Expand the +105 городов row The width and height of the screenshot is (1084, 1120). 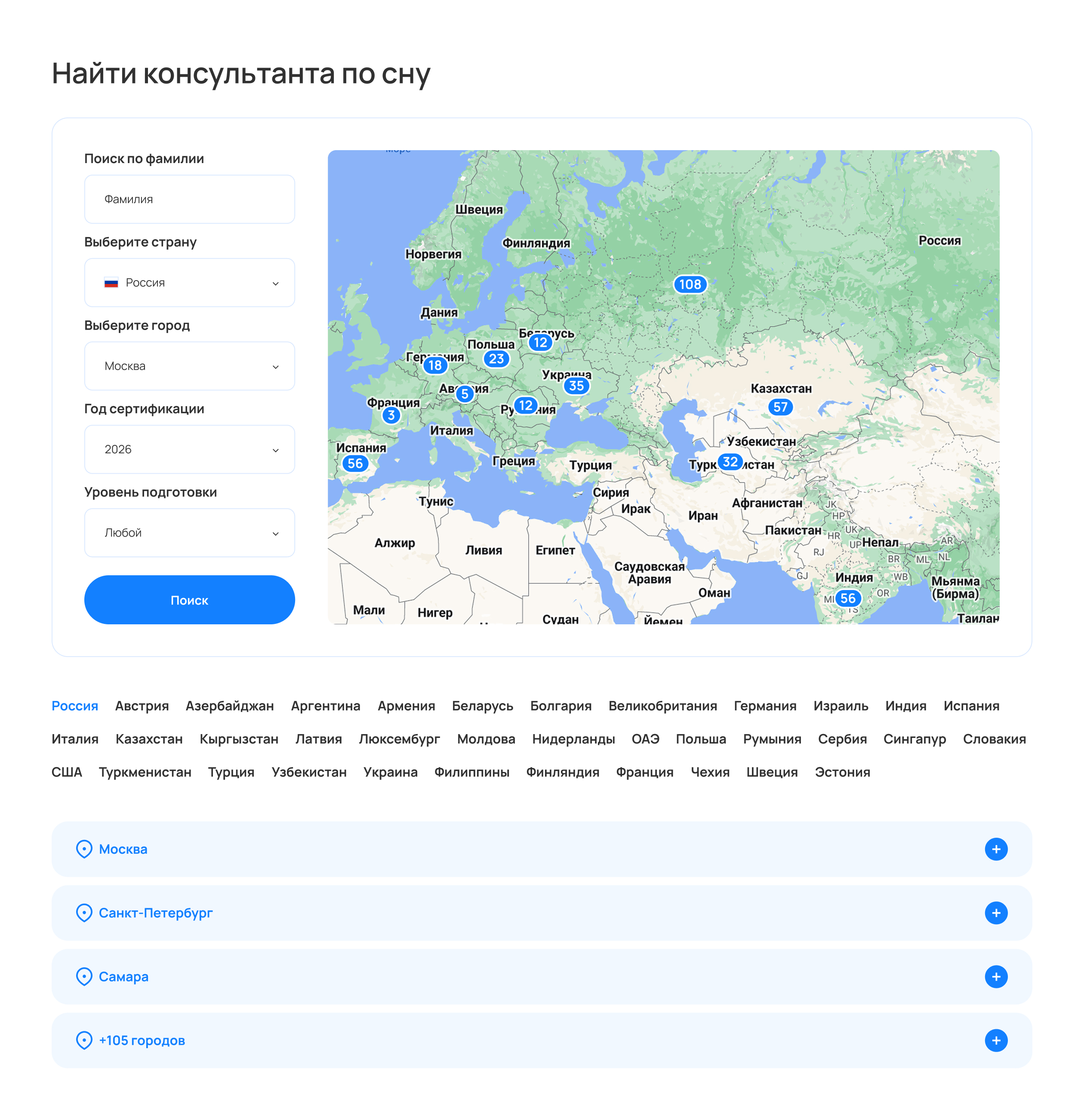995,1040
